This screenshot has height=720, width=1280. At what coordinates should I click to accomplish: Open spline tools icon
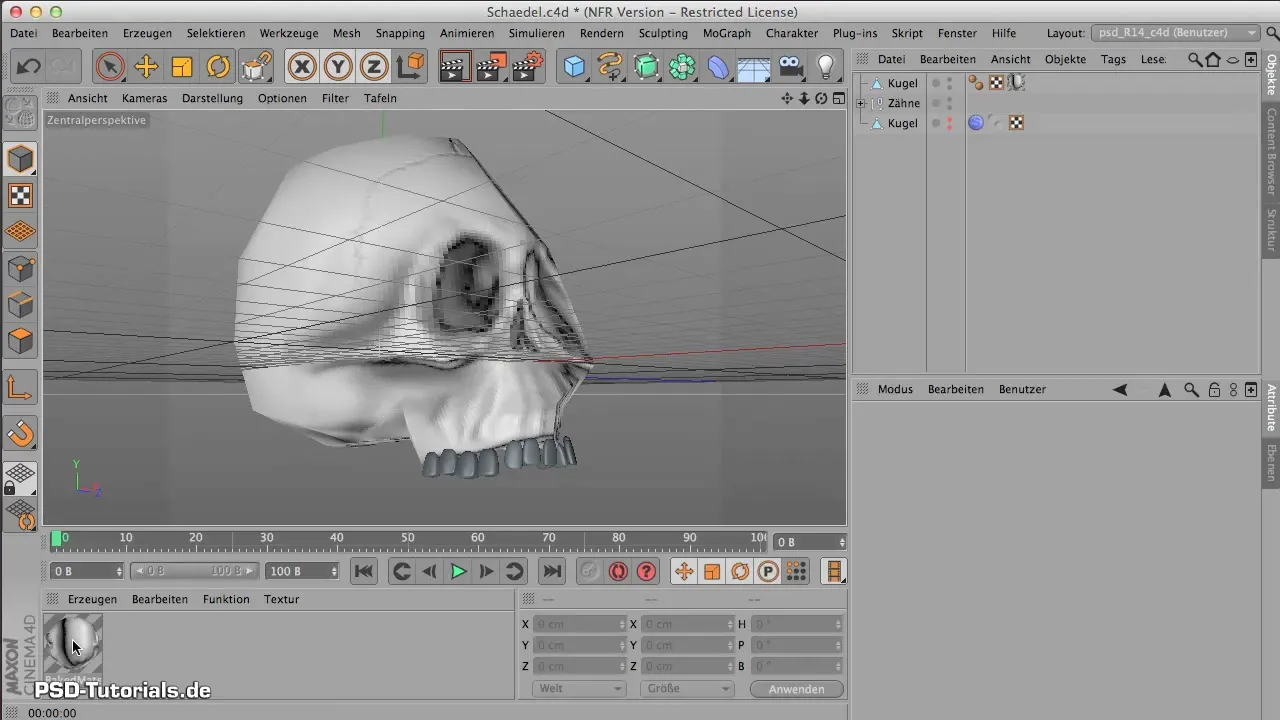click(x=610, y=67)
